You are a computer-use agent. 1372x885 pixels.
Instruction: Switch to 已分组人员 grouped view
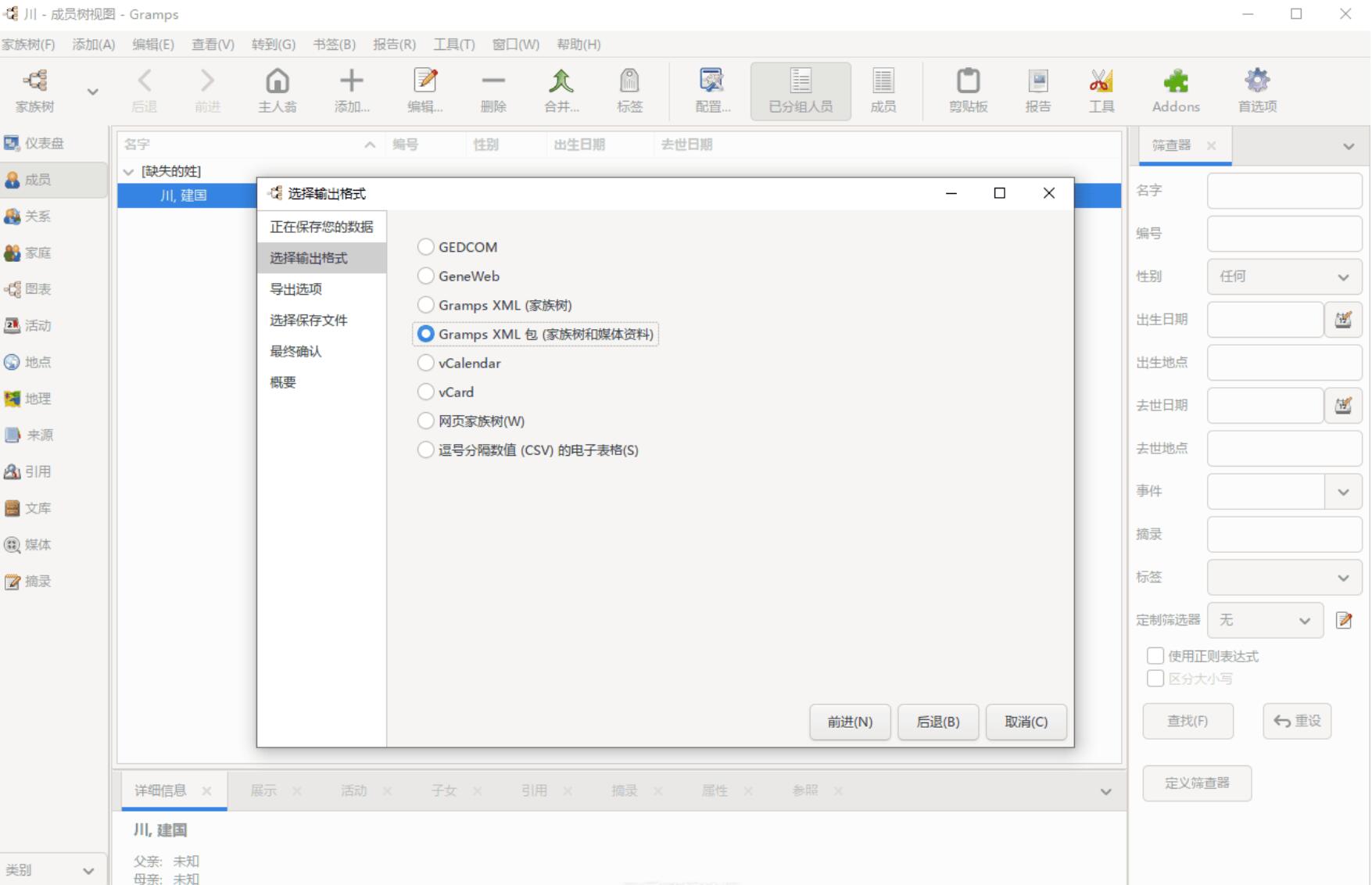801,91
